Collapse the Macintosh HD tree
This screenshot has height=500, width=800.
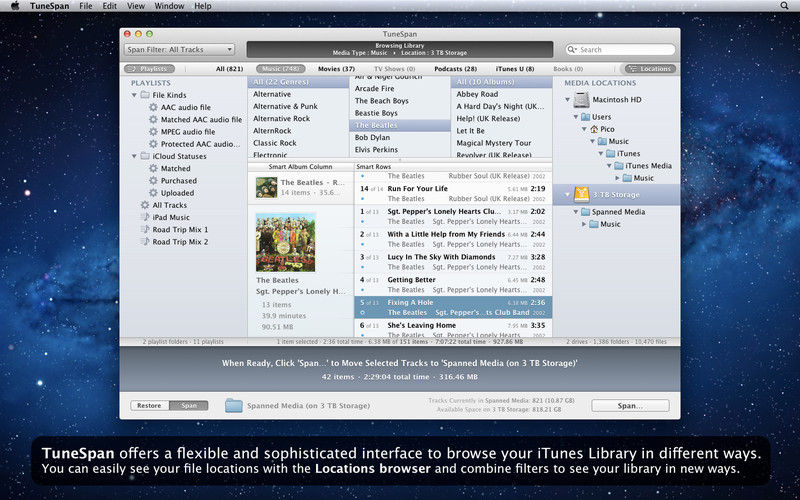coord(567,100)
